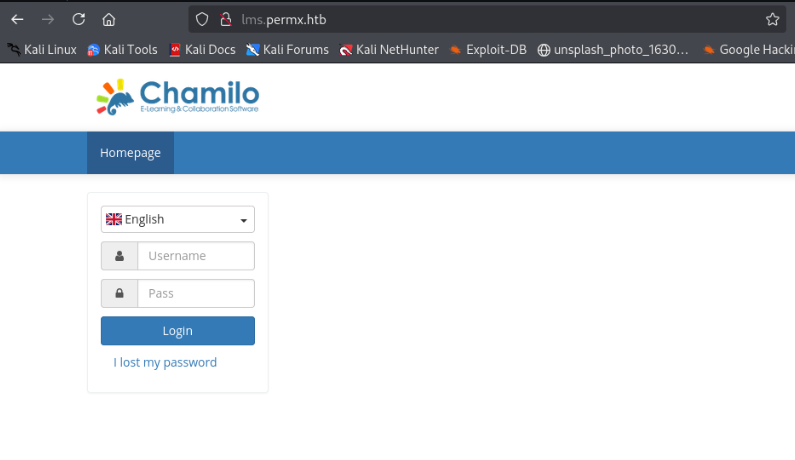Viewport: 795px width, 460px height.
Task: Click the shield tracking protection icon
Action: (202, 19)
